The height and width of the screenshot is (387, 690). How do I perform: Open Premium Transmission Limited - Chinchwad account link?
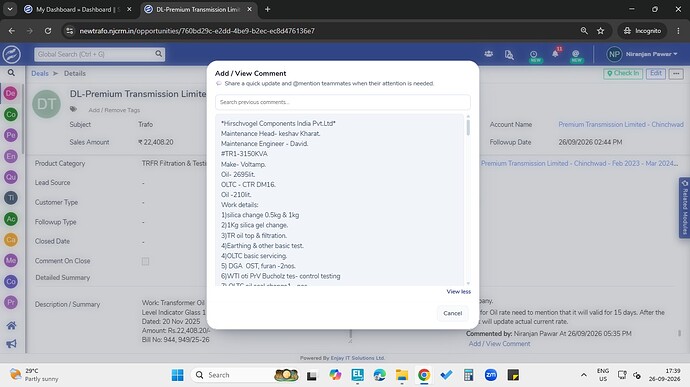(x=621, y=125)
